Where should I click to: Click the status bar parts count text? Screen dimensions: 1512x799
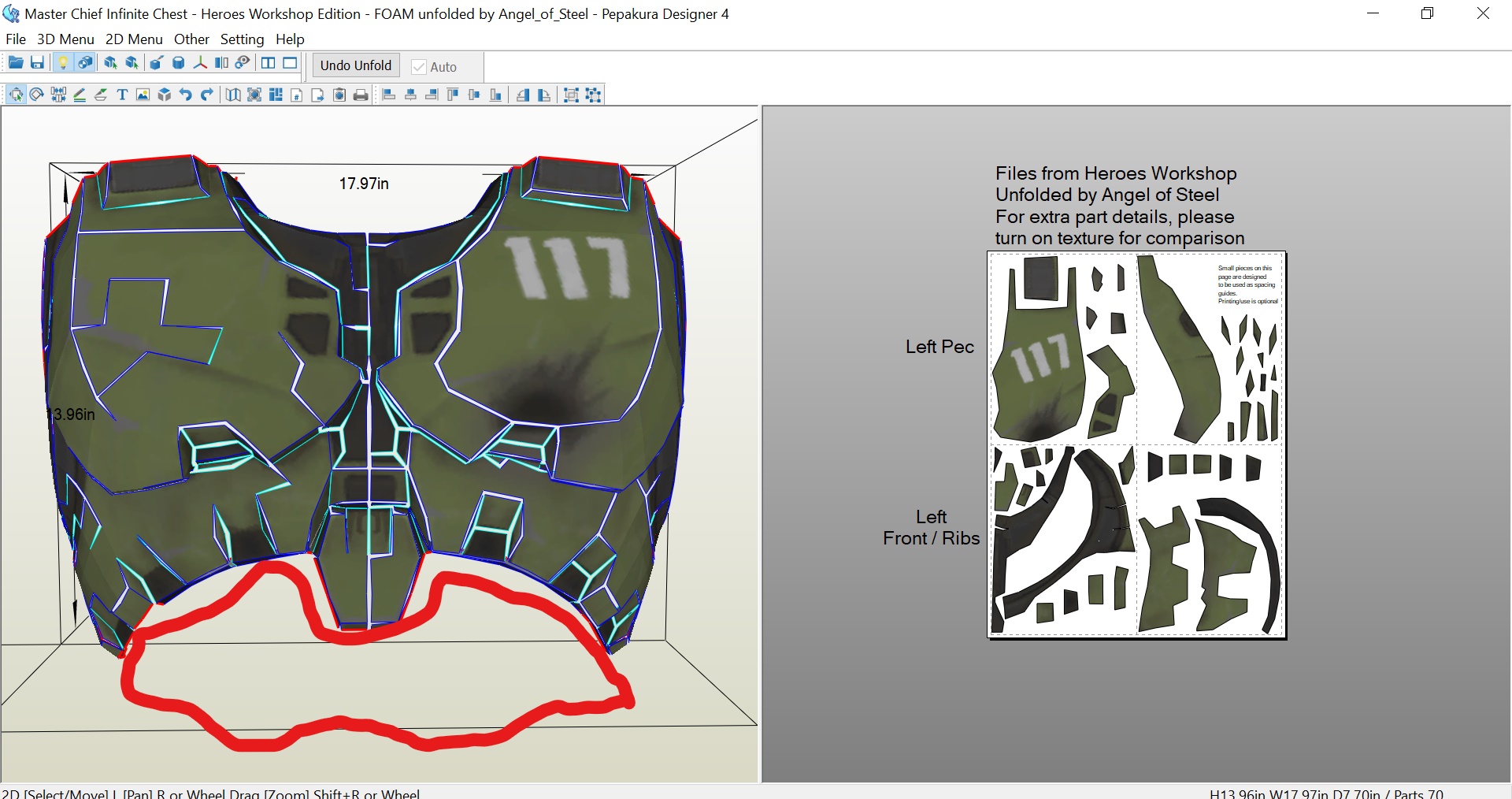point(1418,793)
